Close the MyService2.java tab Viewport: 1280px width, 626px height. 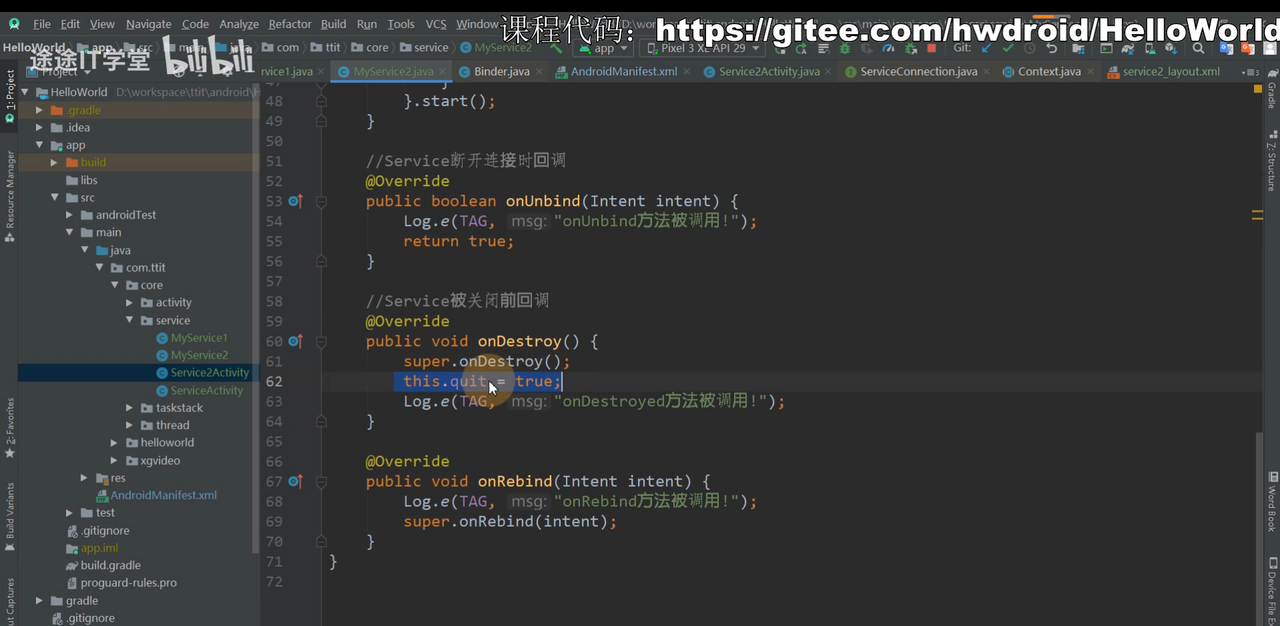click(443, 72)
